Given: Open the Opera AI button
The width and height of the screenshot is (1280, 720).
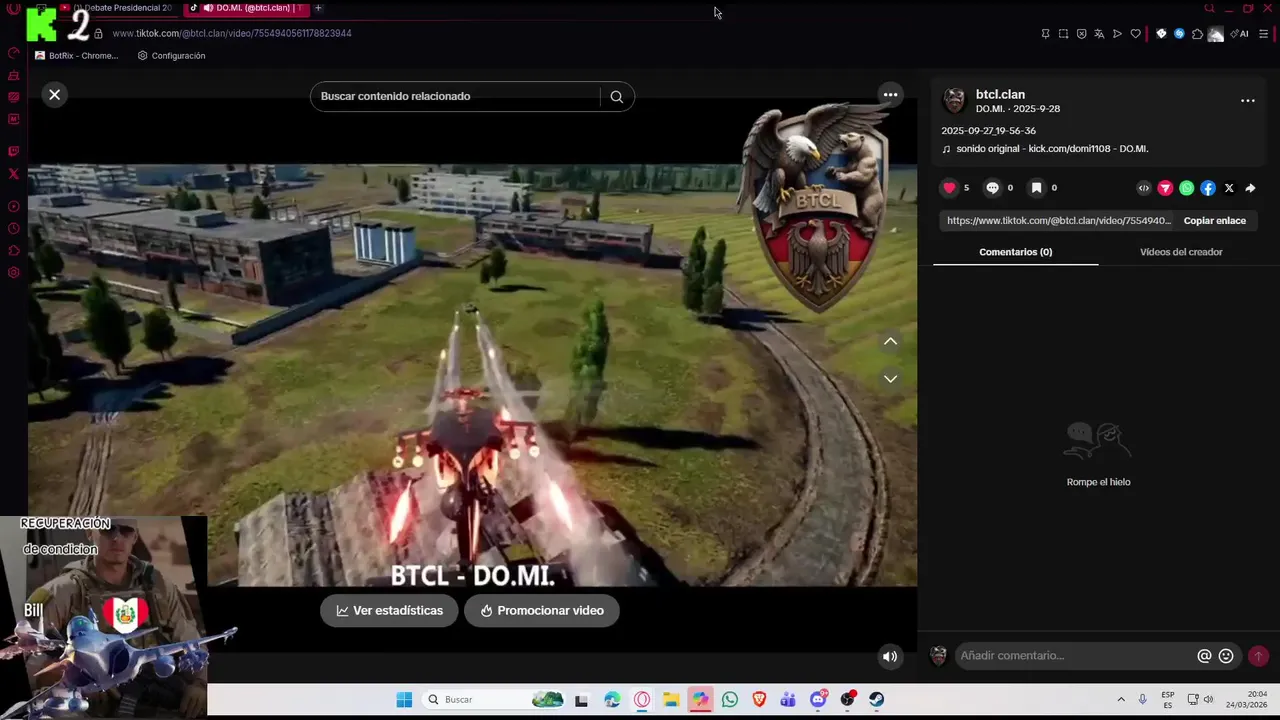Looking at the screenshot, I should tap(1240, 34).
